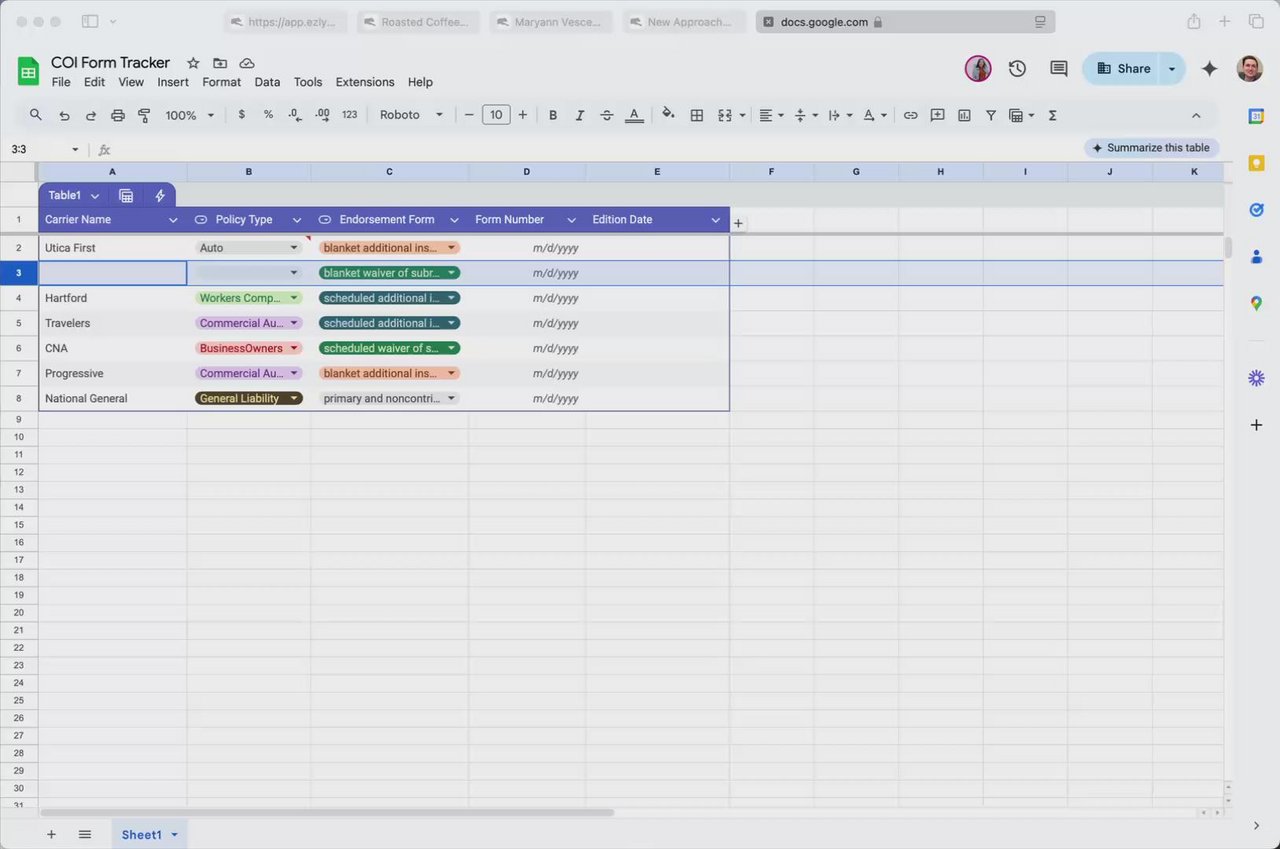This screenshot has height=849, width=1280.
Task: Open version history clock icon
Action: [1017, 68]
